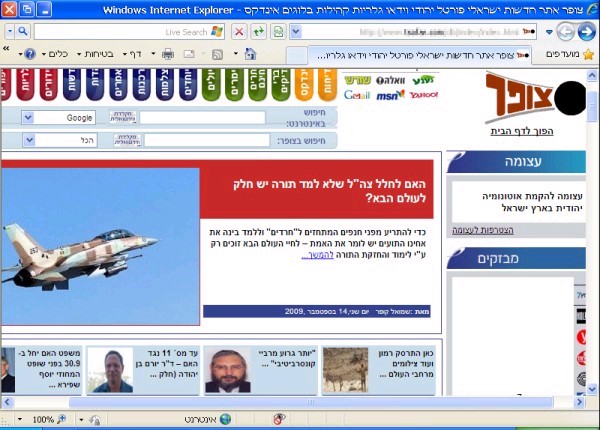
Task: Click the 'הפוך לדף הבית' link
Action: click(x=521, y=132)
